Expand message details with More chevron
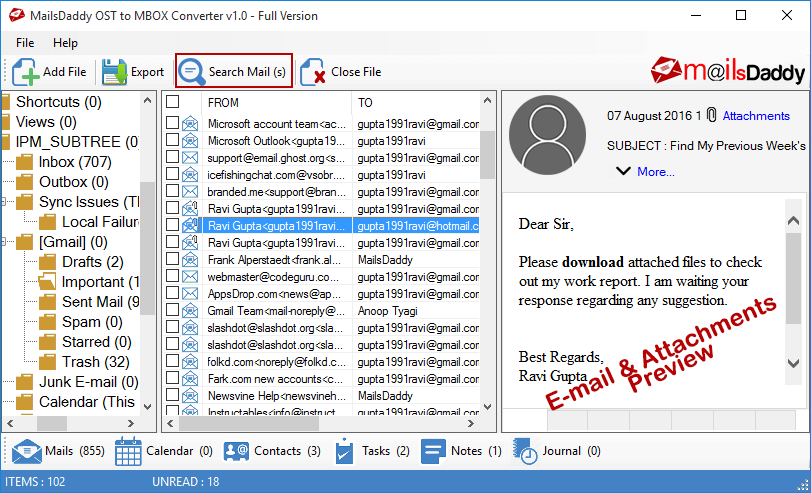The width and height of the screenshot is (811, 493). 623,171
